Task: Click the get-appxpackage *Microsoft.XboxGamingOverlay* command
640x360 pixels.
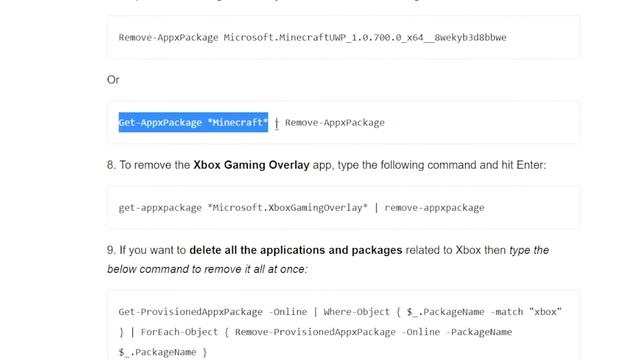Action: pos(301,208)
